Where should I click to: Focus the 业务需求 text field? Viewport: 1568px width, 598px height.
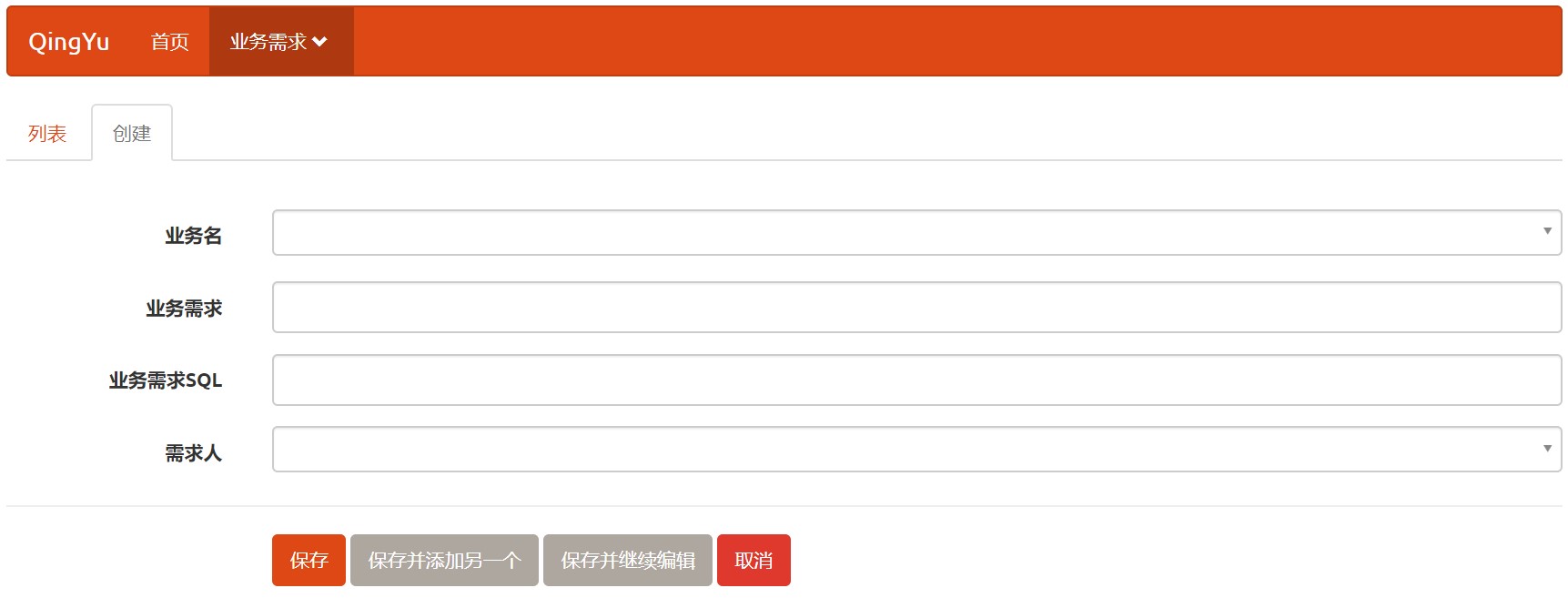click(916, 308)
